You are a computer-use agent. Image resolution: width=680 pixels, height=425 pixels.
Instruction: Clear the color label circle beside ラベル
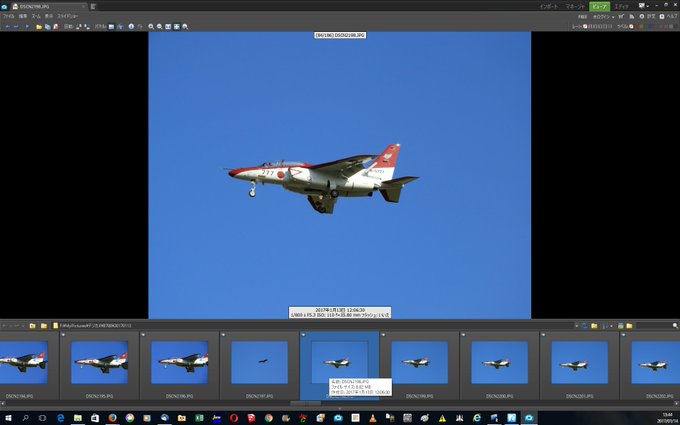[x=631, y=26]
